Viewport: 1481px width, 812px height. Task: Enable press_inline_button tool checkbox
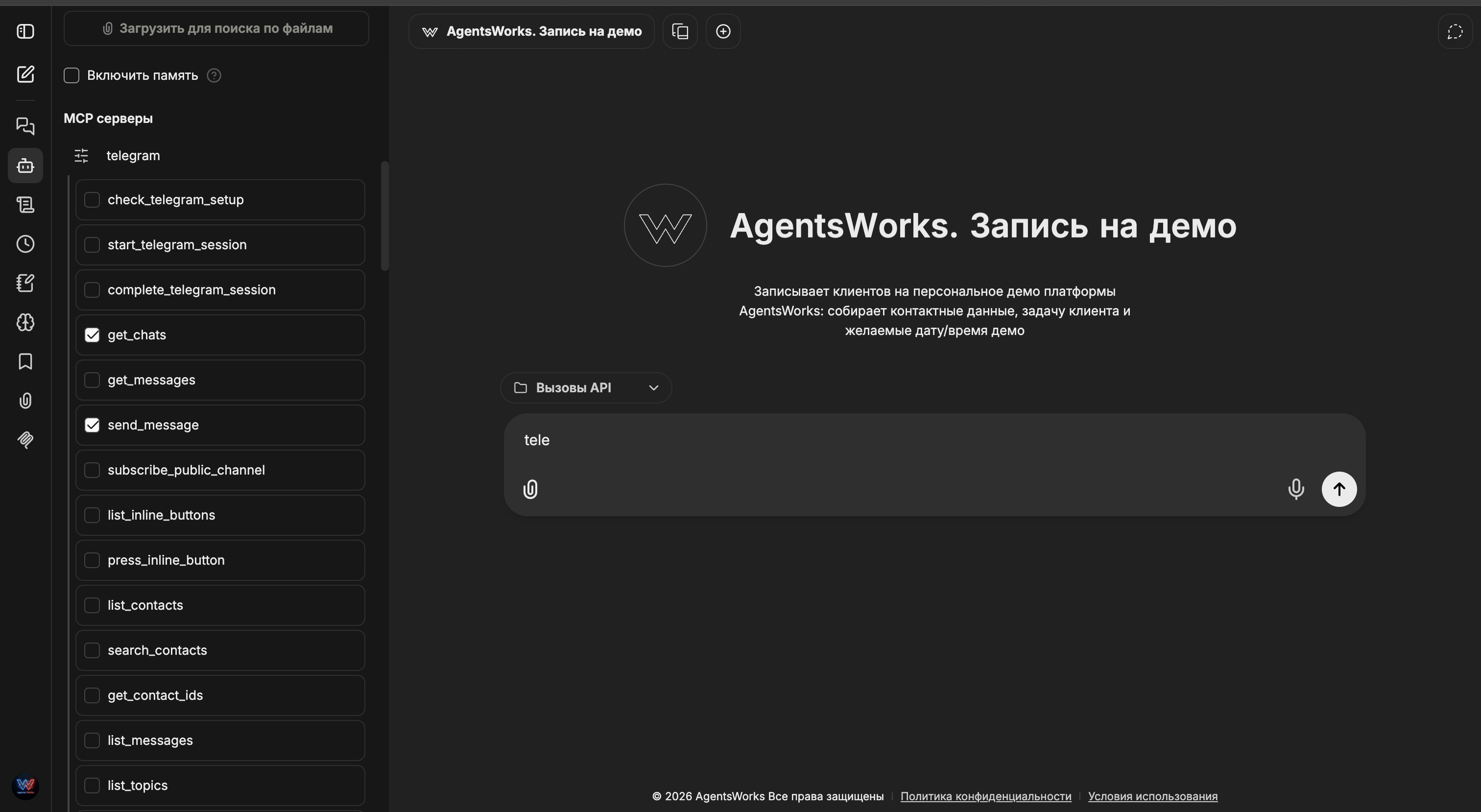click(92, 560)
